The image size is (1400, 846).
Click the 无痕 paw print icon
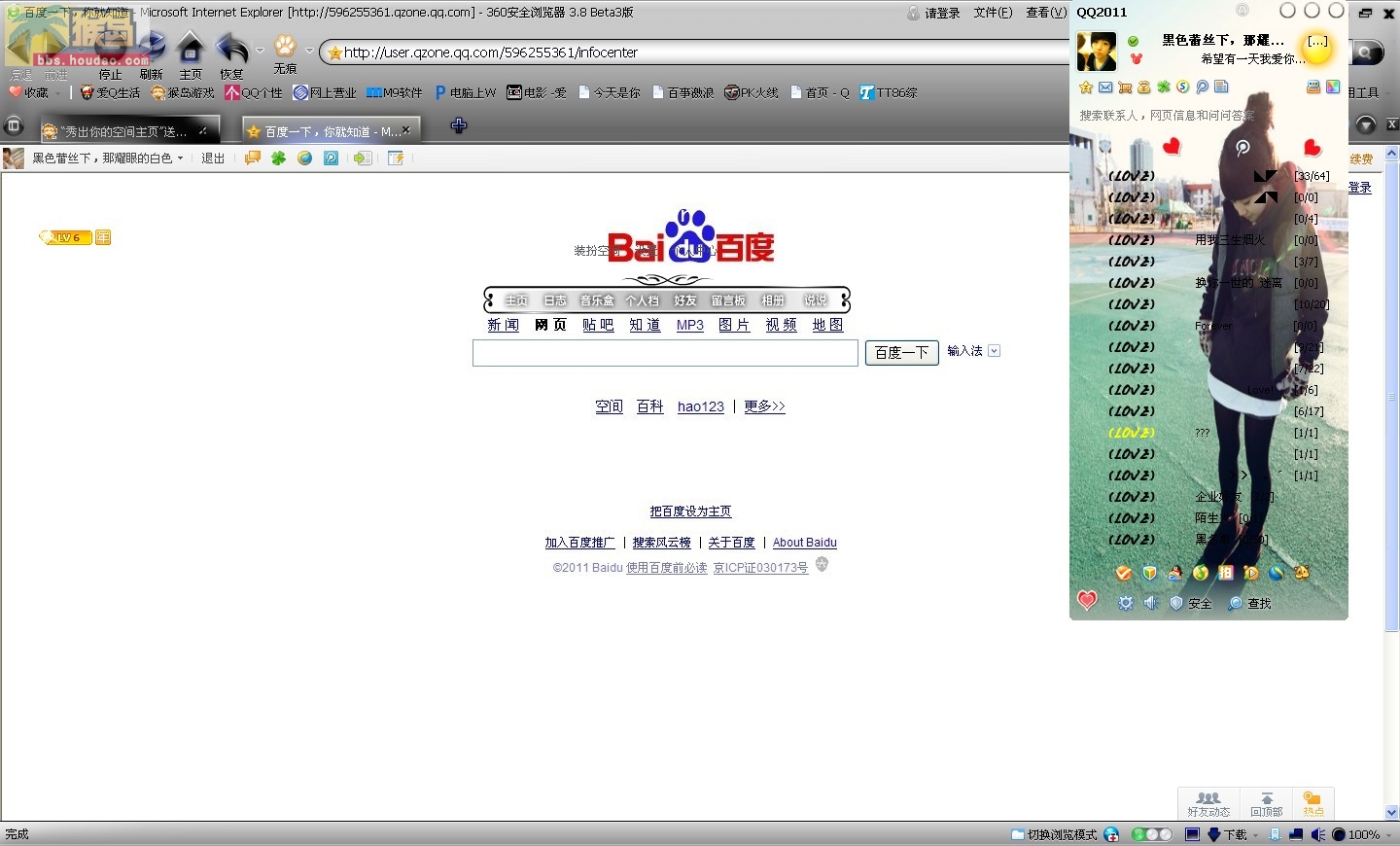point(285,46)
